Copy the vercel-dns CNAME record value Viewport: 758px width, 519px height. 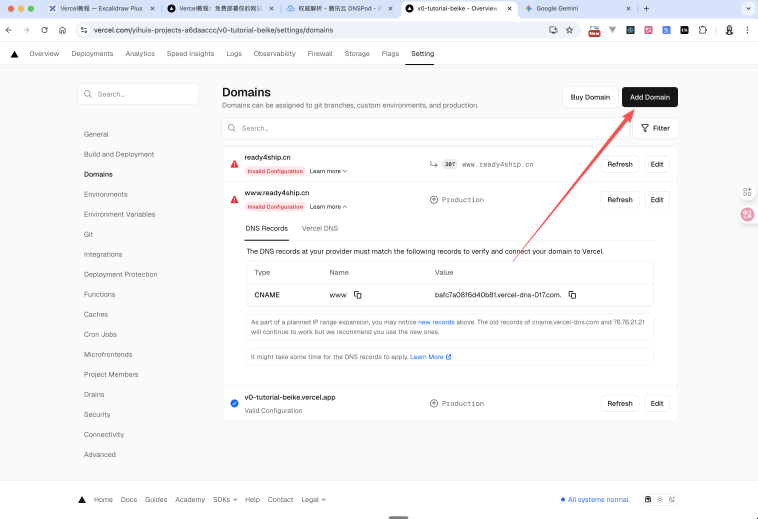[572, 295]
